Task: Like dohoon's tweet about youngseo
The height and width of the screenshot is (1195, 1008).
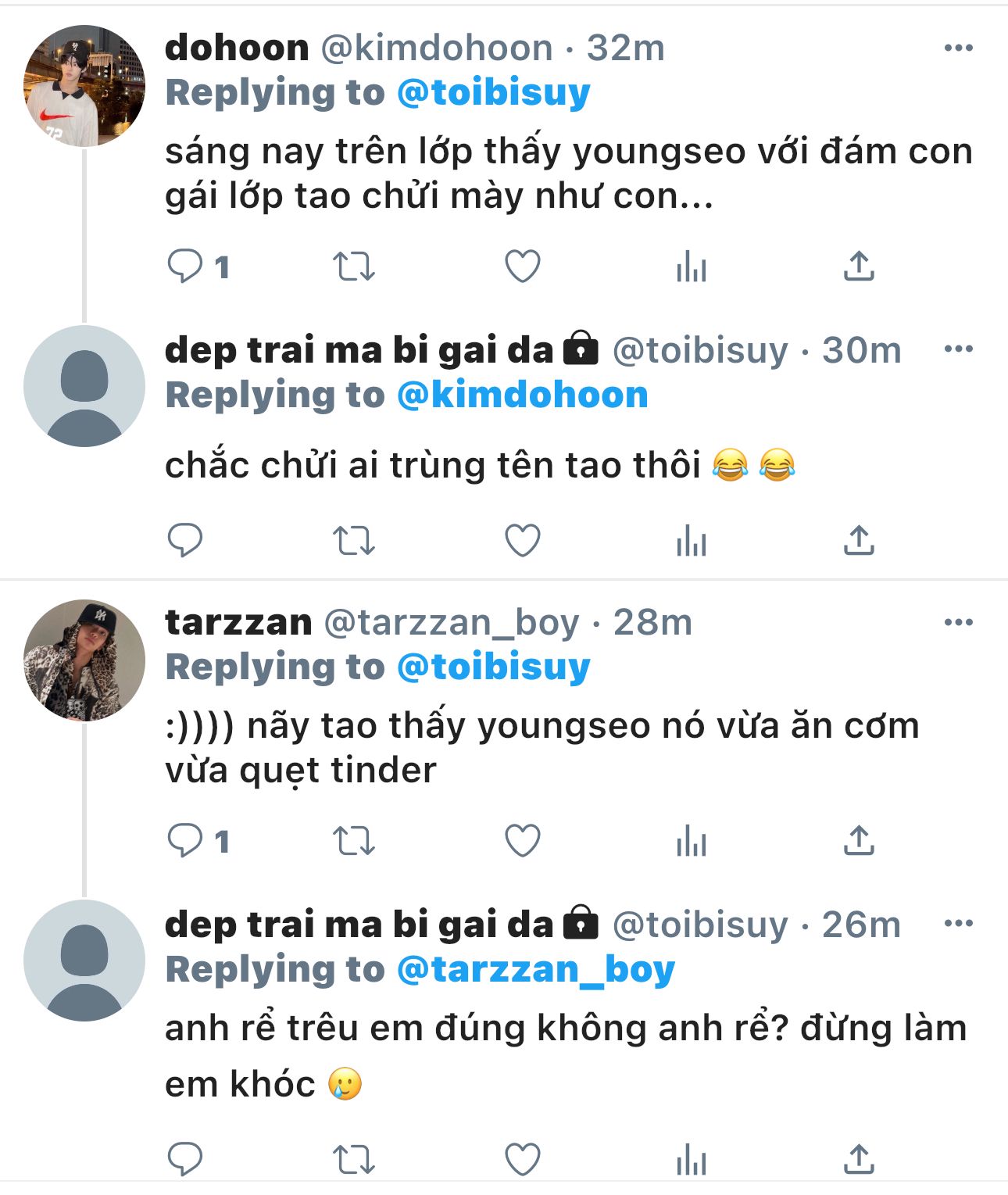Action: (523, 267)
